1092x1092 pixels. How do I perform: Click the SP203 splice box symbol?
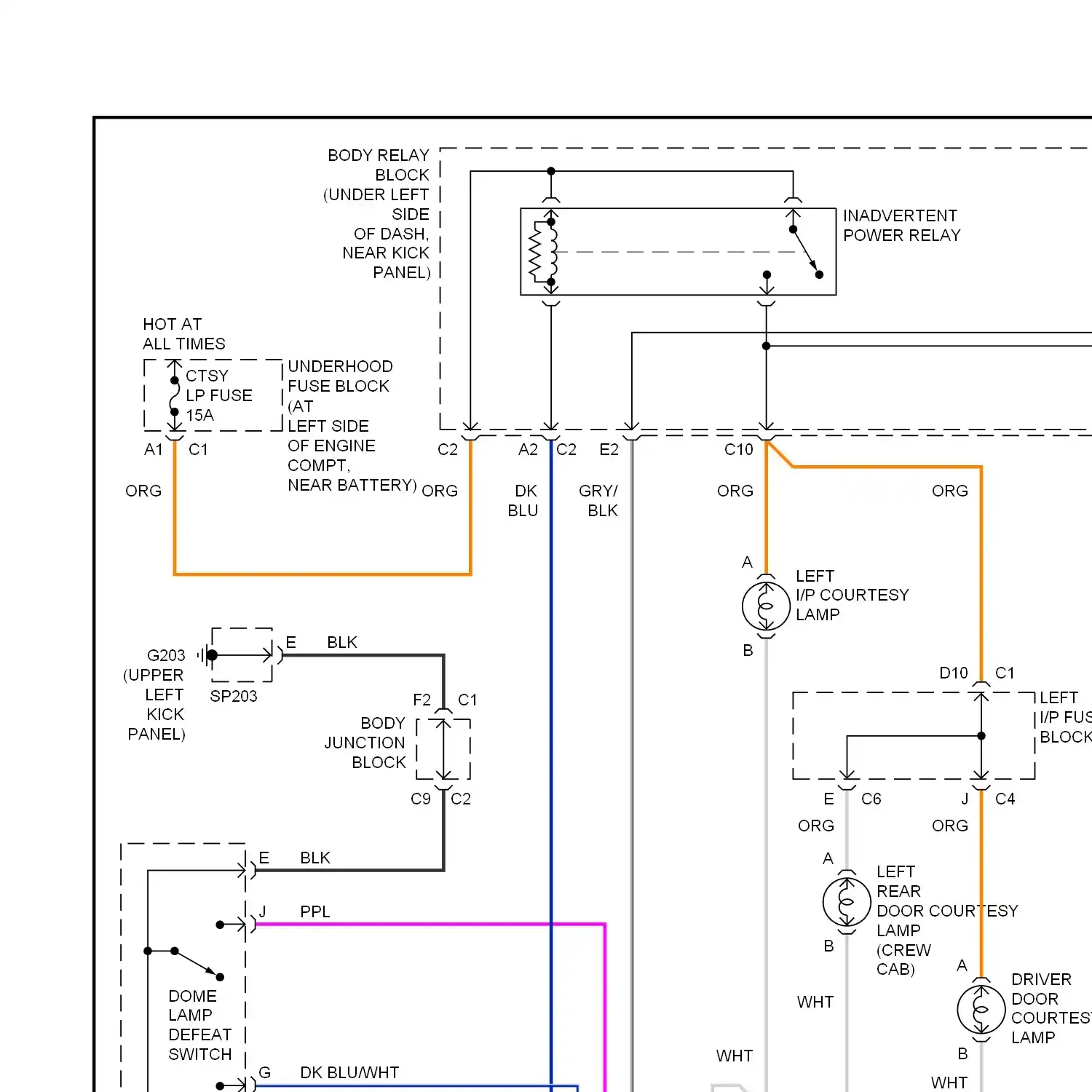click(x=242, y=655)
